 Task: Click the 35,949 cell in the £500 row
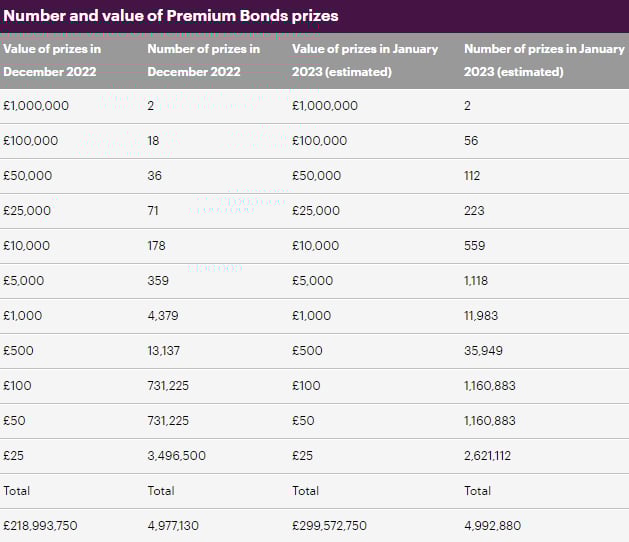pyautogui.click(x=484, y=351)
